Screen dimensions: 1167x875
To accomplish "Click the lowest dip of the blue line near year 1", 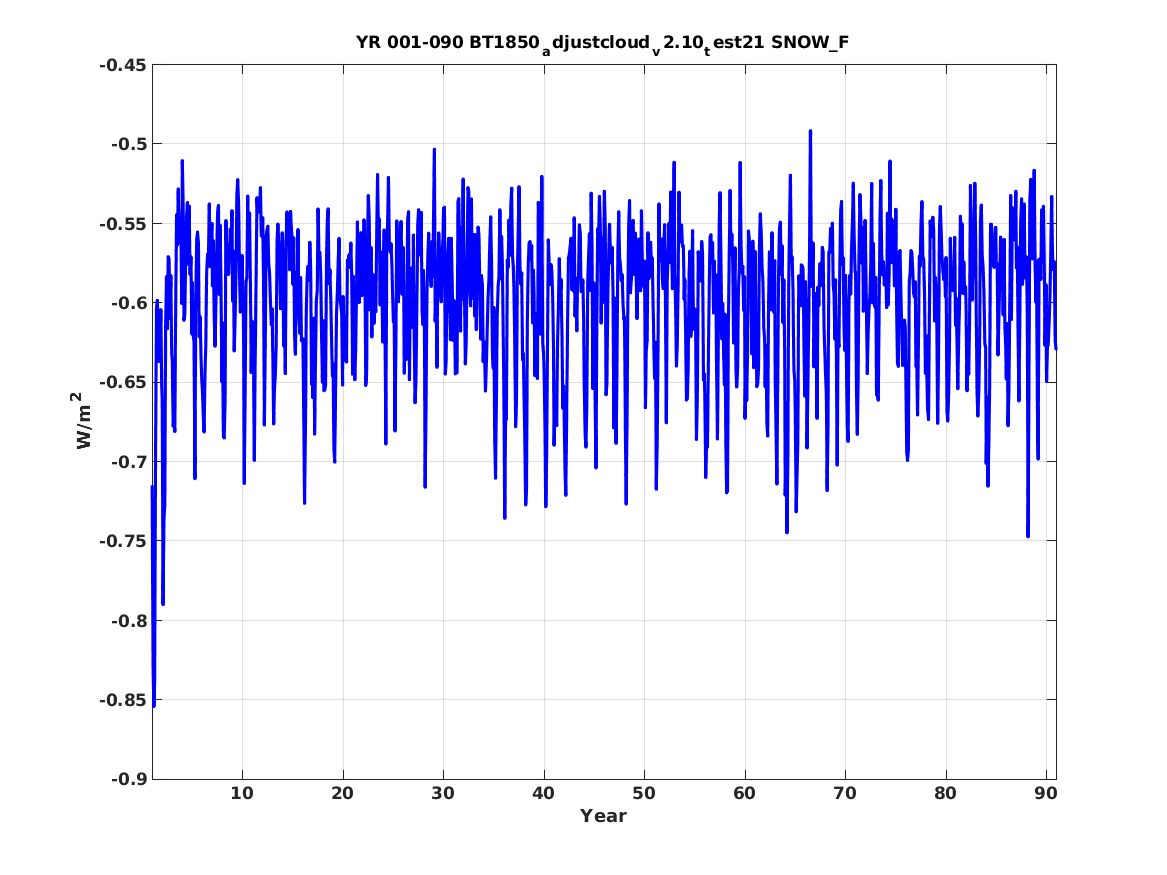I will (153, 705).
